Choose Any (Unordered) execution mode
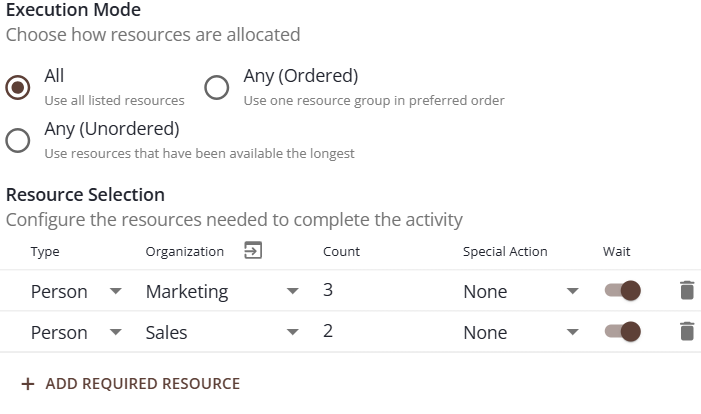 17,140
